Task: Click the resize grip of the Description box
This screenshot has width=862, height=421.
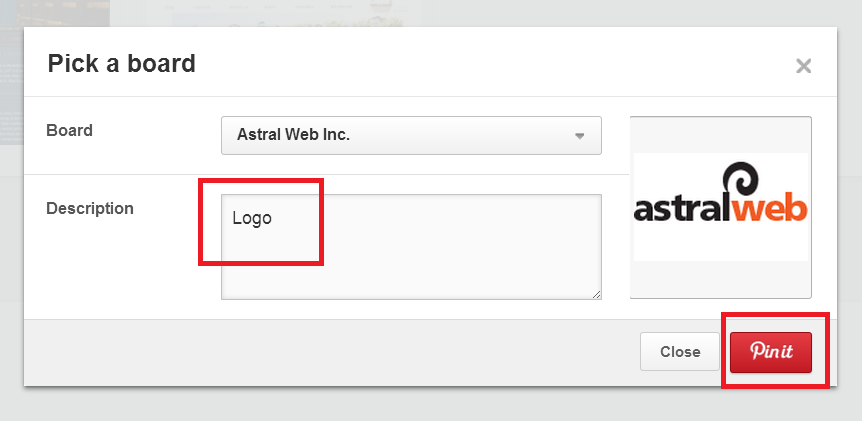Action: pyautogui.click(x=597, y=295)
